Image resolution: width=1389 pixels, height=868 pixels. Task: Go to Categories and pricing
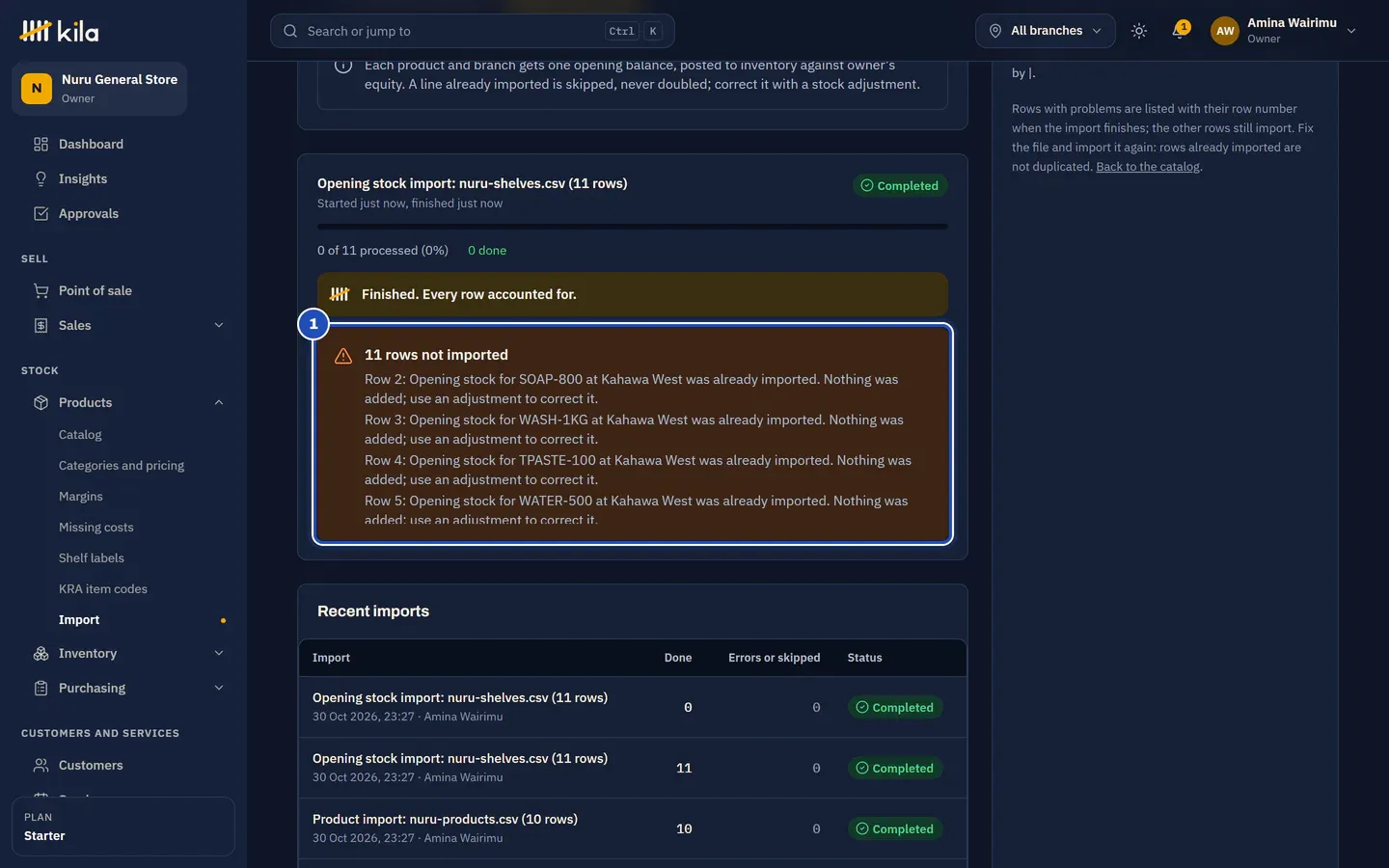coord(122,466)
